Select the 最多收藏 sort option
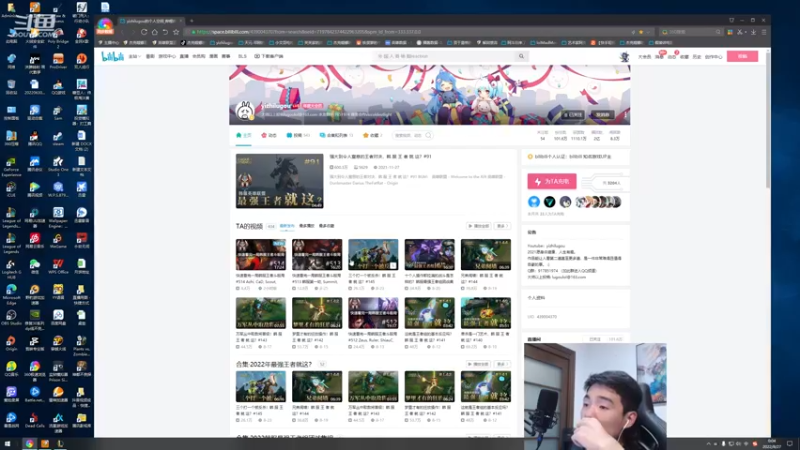The height and width of the screenshot is (450, 800). (327, 226)
